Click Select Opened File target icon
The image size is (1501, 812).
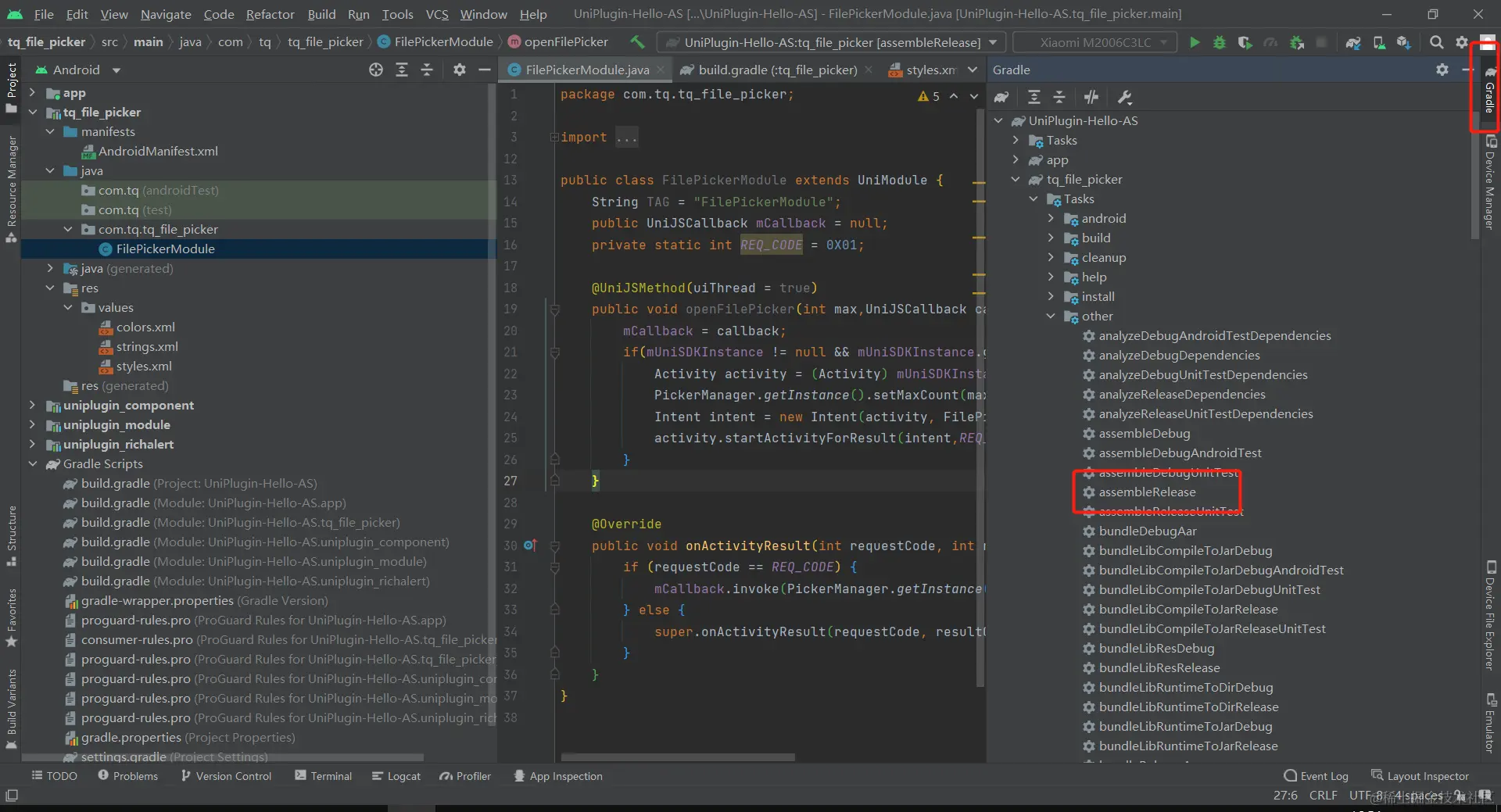[376, 70]
